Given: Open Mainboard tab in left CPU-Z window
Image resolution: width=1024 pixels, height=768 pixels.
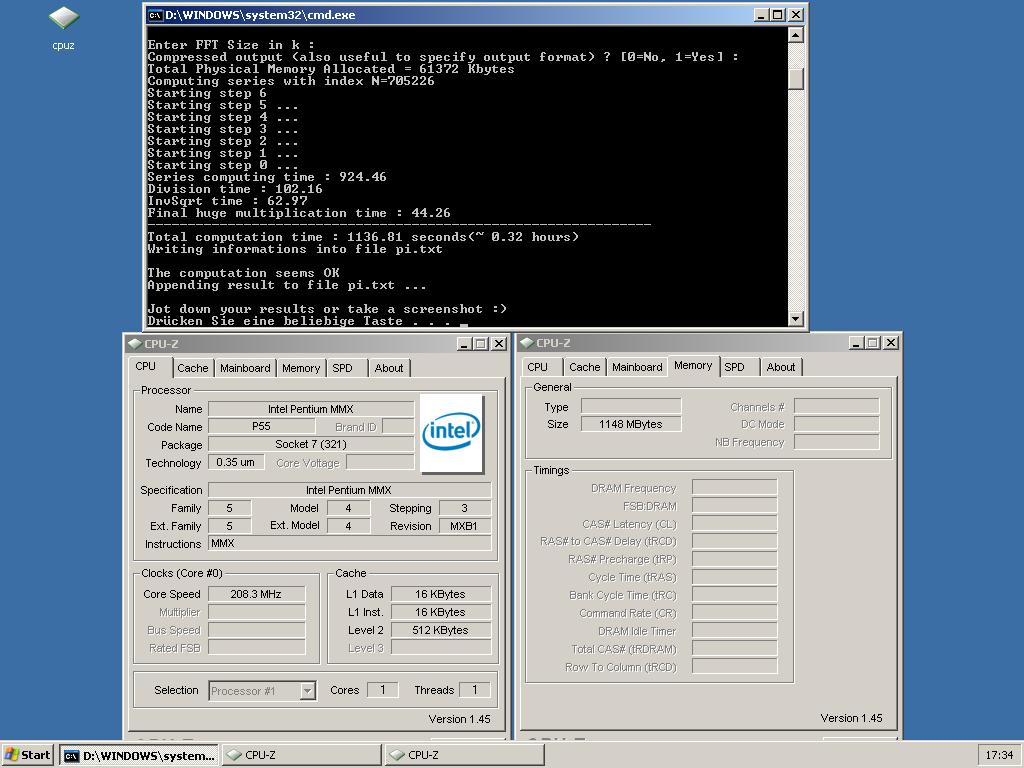Looking at the screenshot, I should [x=245, y=368].
